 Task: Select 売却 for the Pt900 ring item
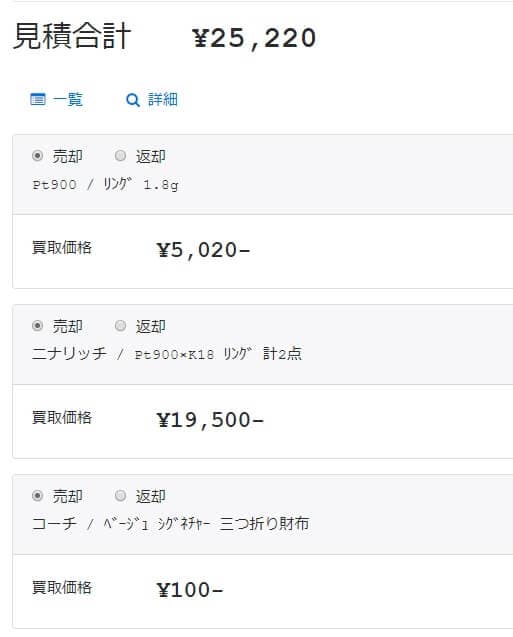(37, 156)
